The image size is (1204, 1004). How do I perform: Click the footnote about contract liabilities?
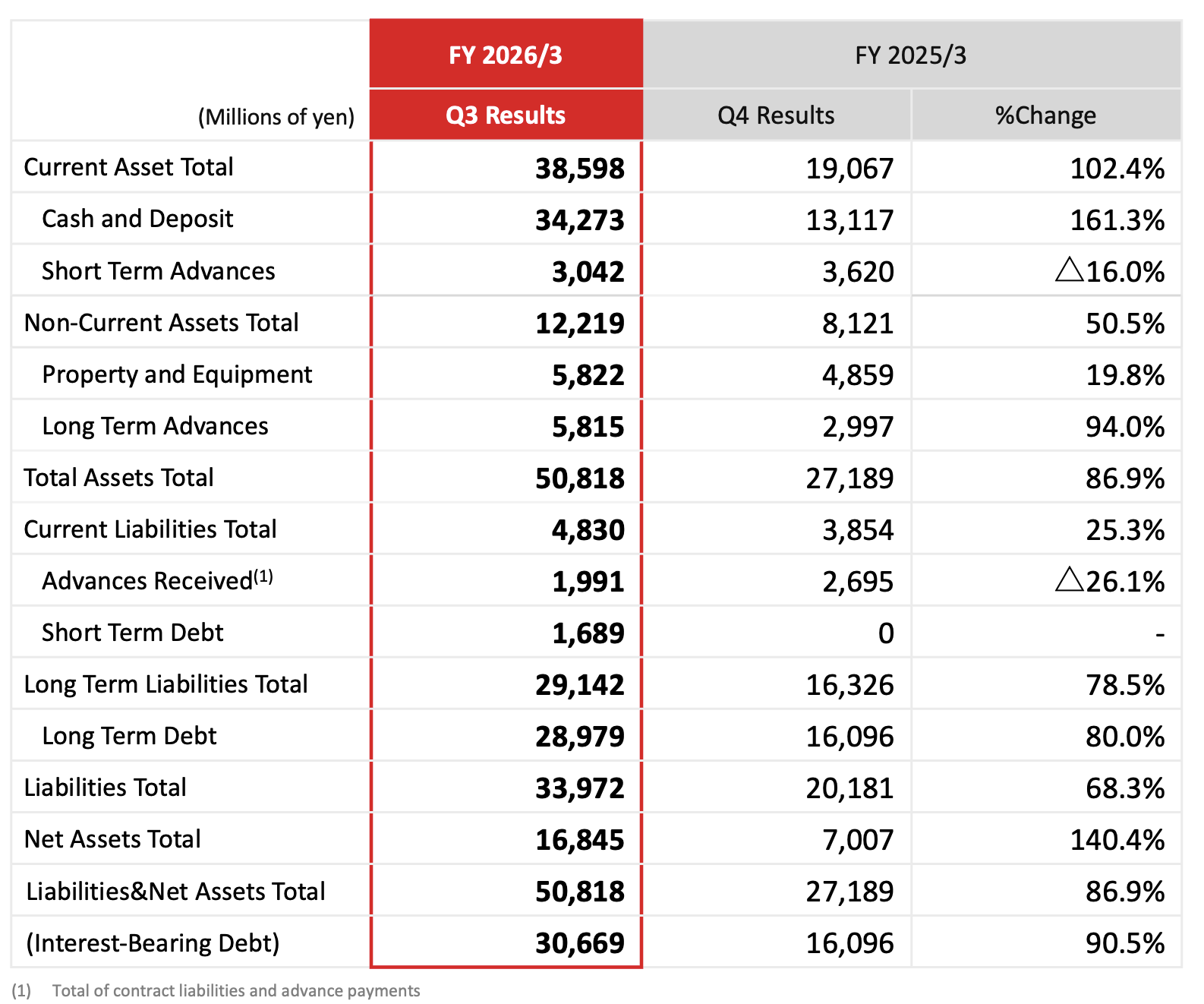[235, 990]
